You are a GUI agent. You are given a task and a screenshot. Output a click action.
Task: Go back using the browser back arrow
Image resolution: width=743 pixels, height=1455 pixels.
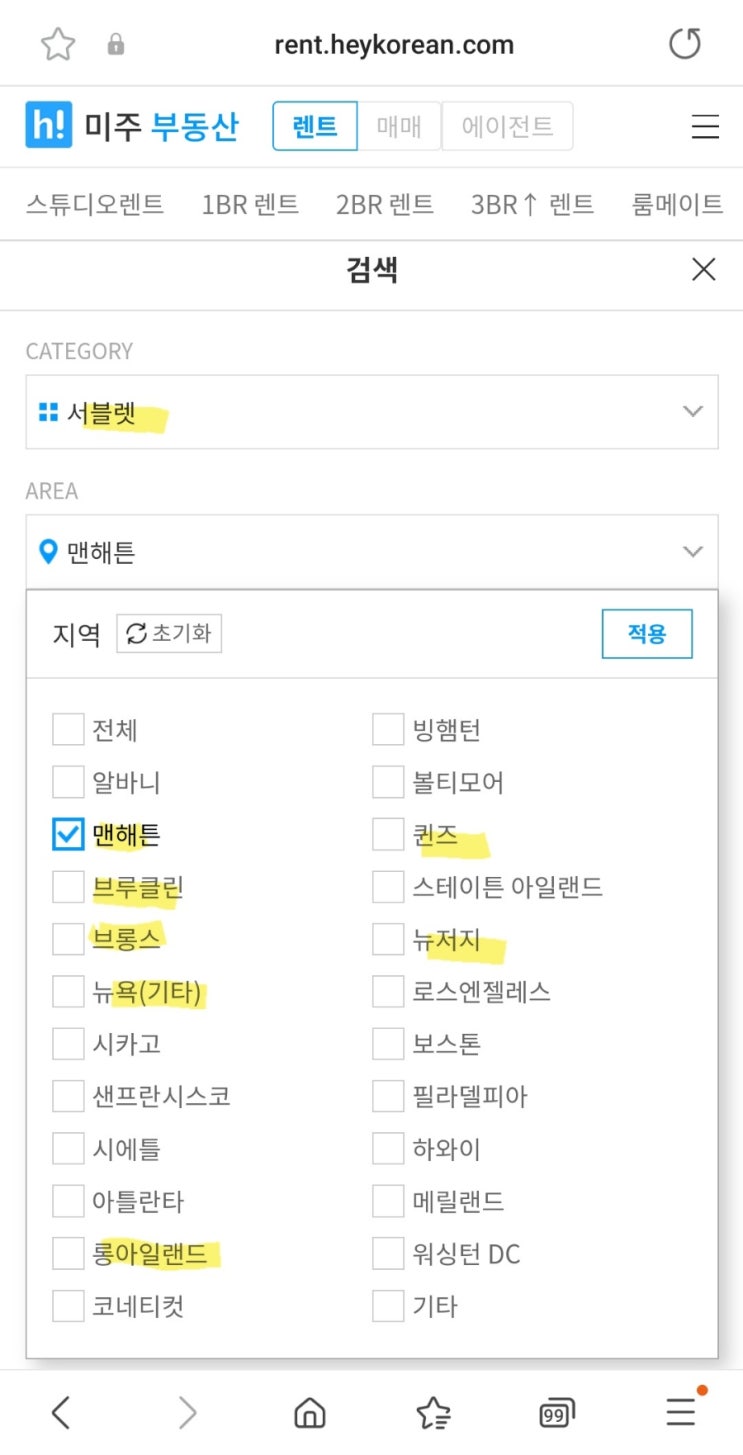tap(61, 1412)
